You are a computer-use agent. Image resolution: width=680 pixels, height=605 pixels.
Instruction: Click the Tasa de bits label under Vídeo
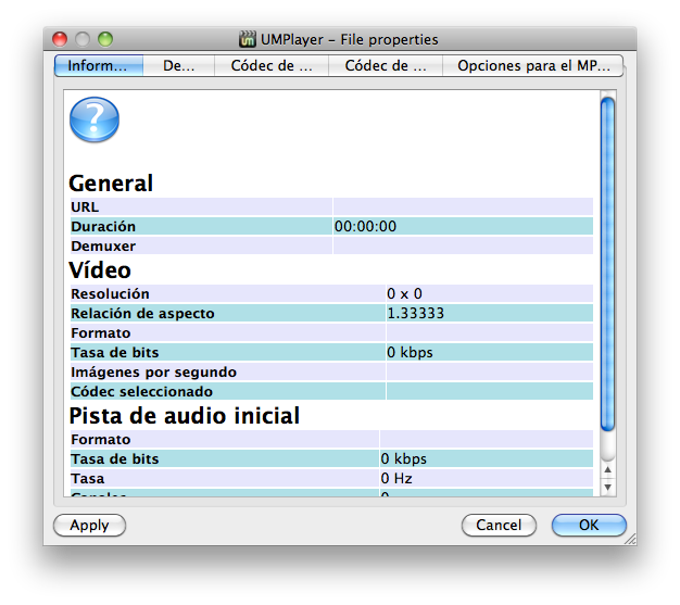click(115, 352)
